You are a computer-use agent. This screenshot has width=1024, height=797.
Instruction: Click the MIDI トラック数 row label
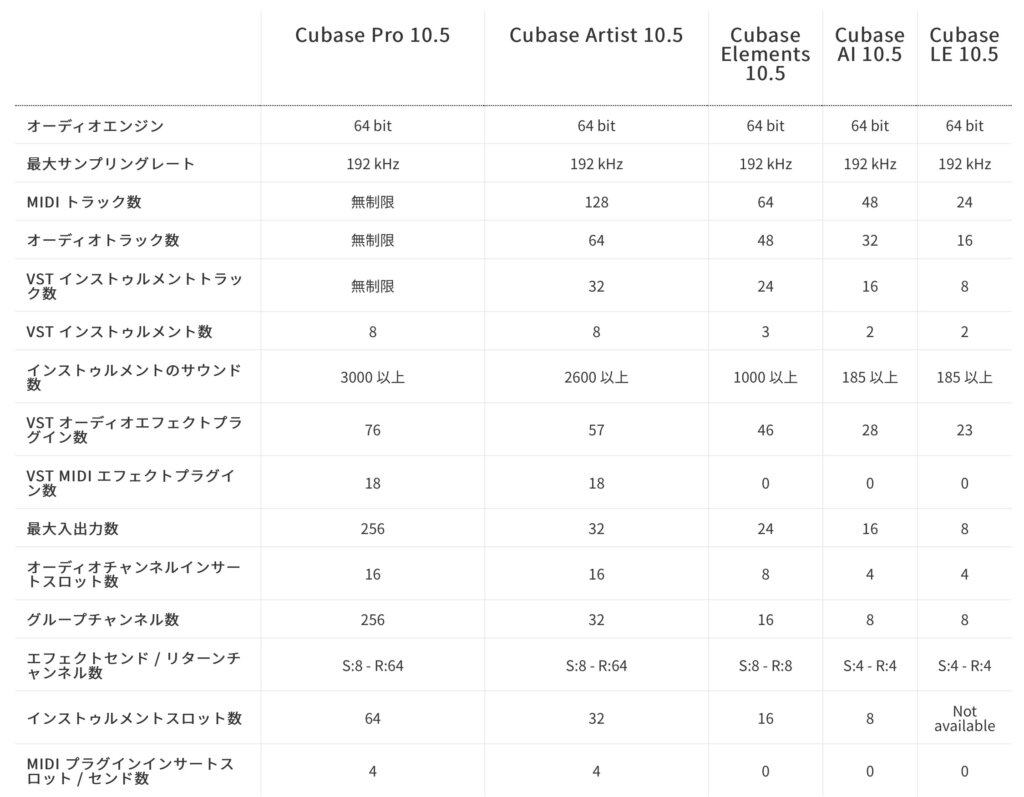[x=84, y=202]
